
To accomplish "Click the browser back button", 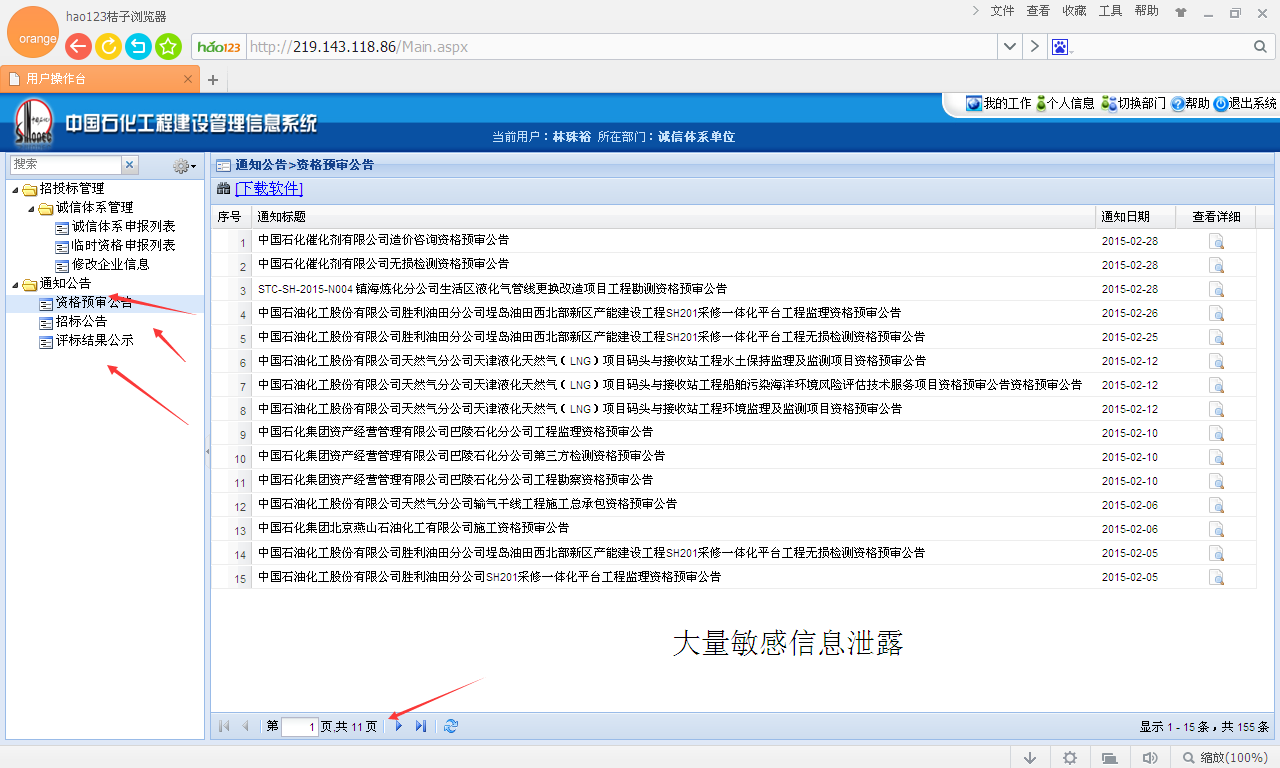I will pyautogui.click(x=78, y=46).
